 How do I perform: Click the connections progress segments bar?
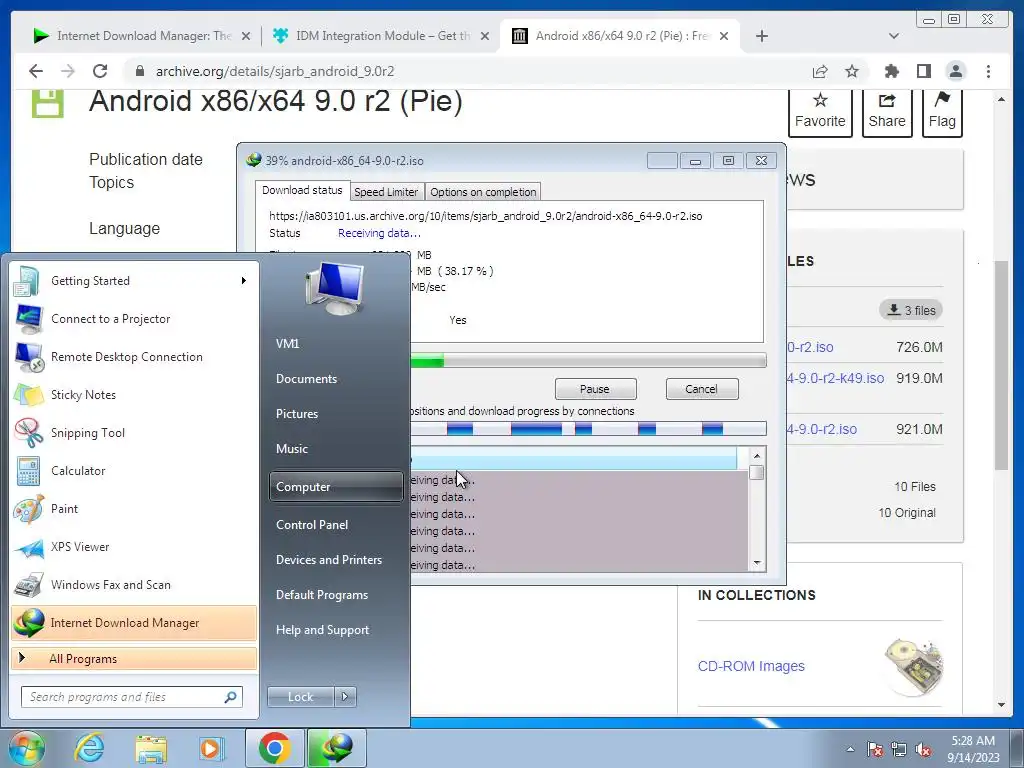[588, 428]
